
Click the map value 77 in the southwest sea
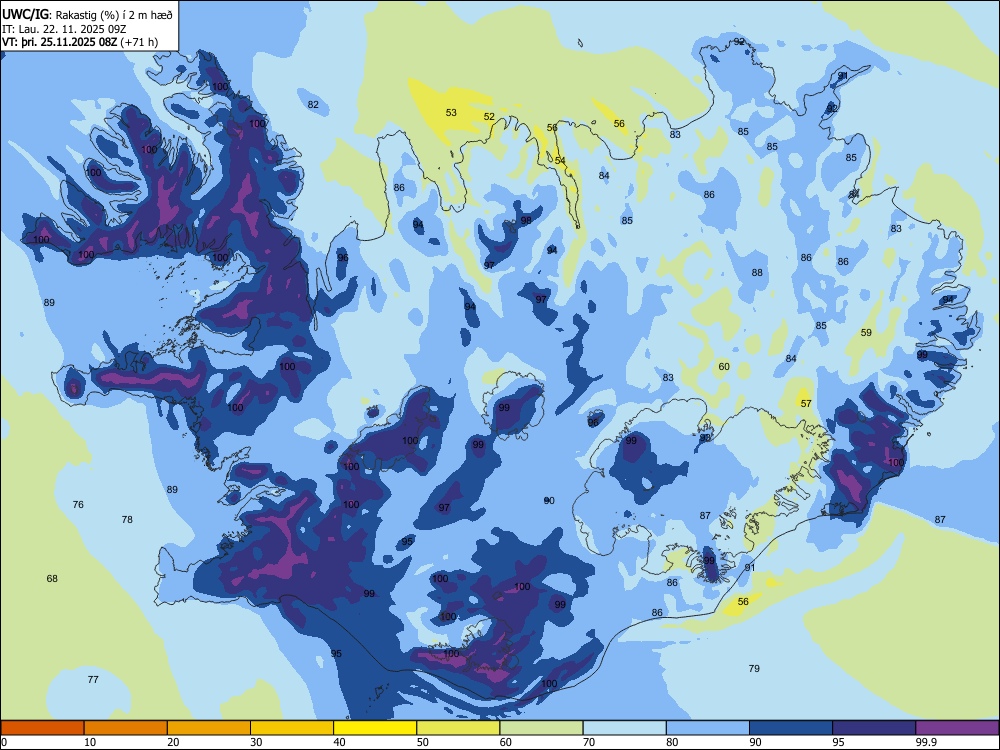(x=93, y=680)
